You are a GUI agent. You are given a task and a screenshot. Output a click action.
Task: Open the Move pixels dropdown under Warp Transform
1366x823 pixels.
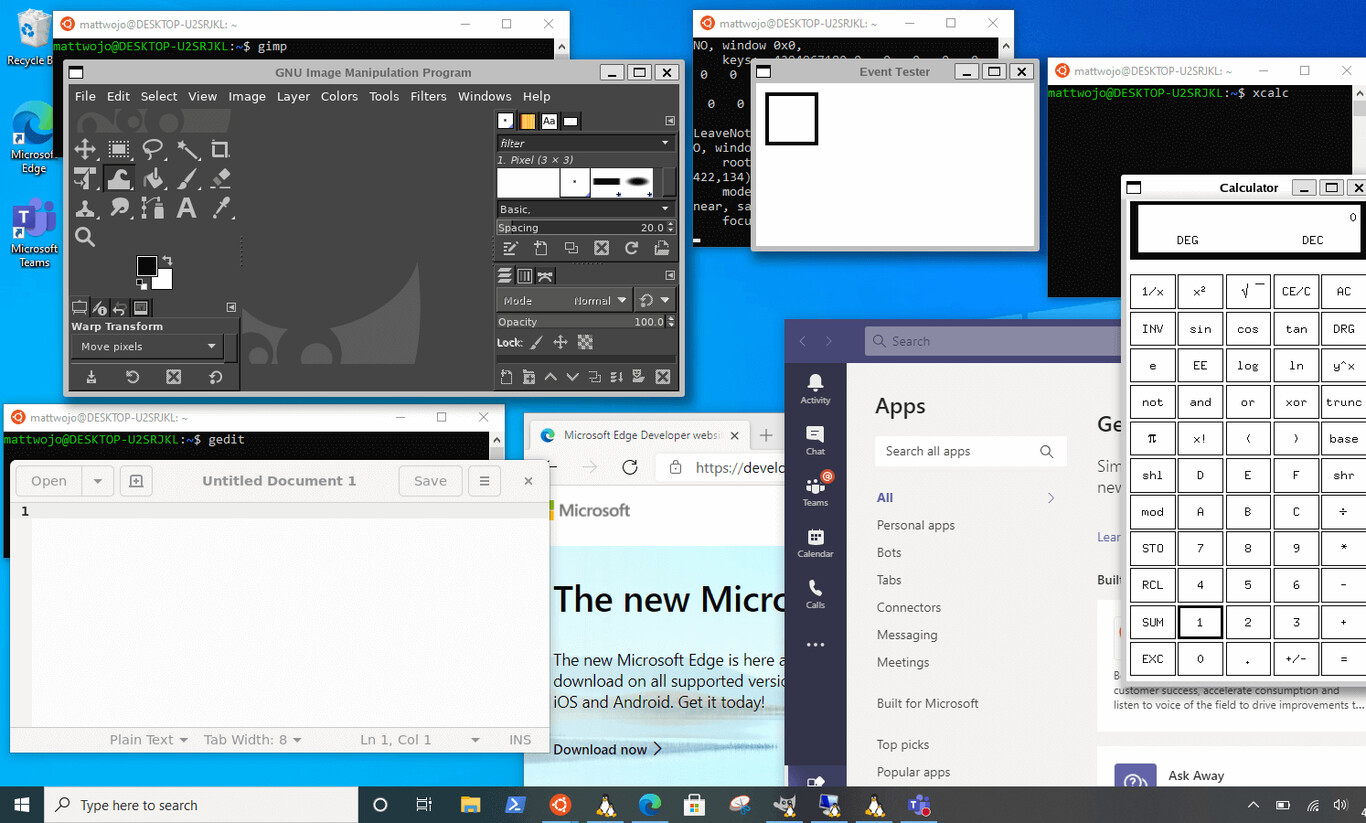146,346
